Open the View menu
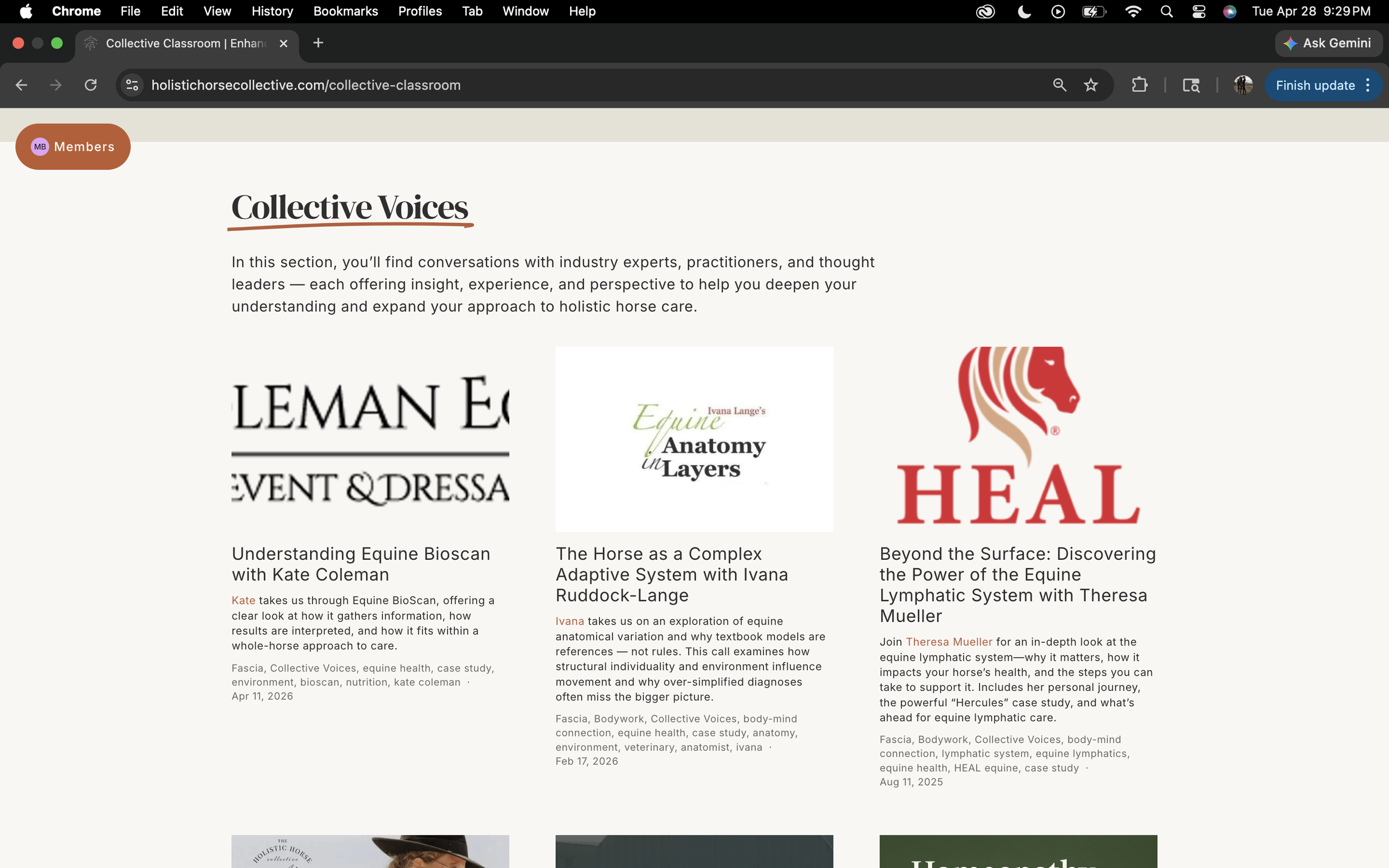1389x868 pixels. pos(217,12)
